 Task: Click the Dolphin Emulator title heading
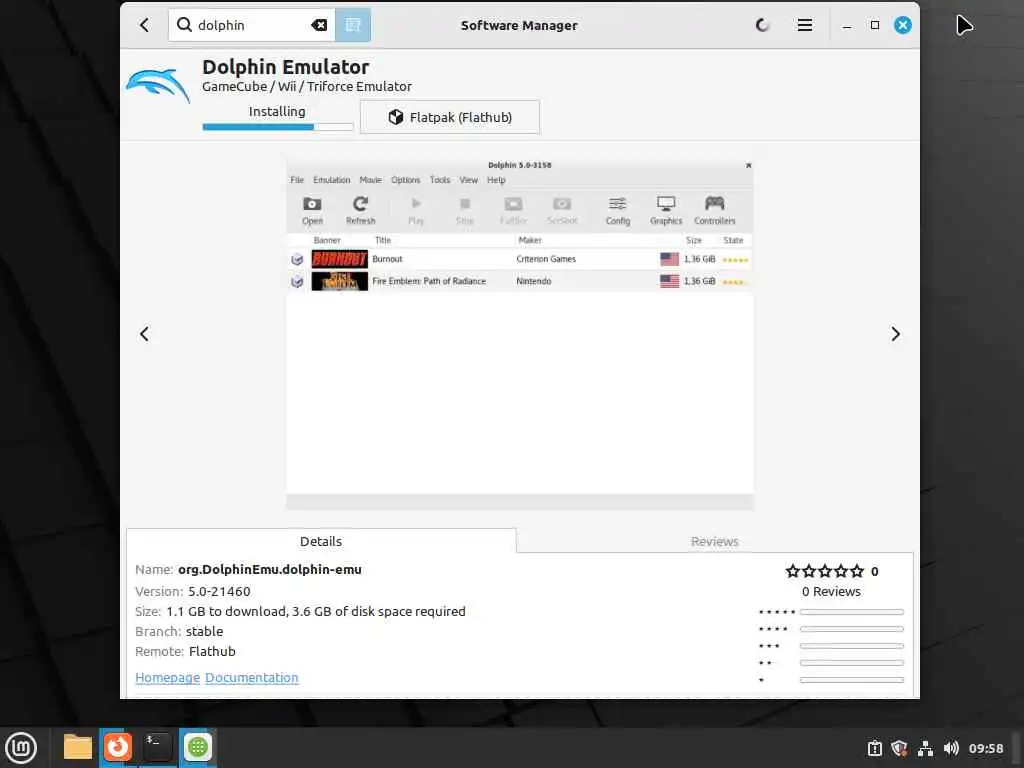tap(285, 67)
